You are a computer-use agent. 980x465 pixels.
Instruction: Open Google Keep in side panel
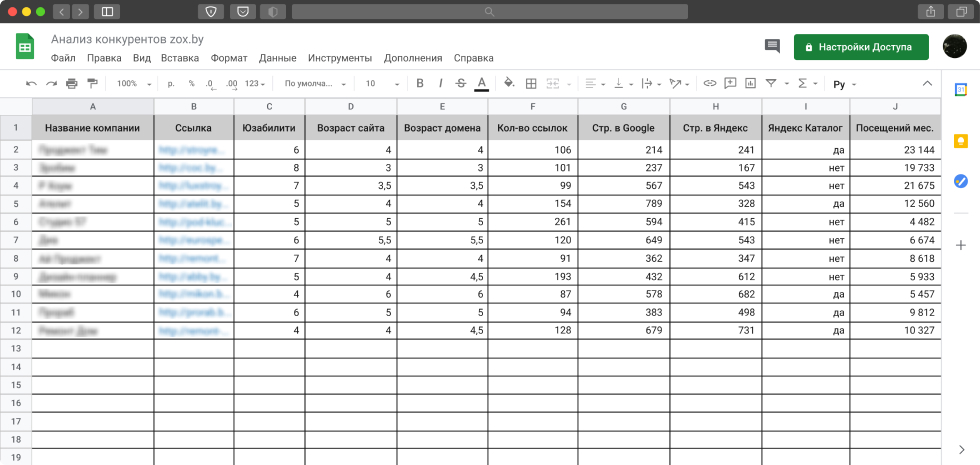(960, 141)
